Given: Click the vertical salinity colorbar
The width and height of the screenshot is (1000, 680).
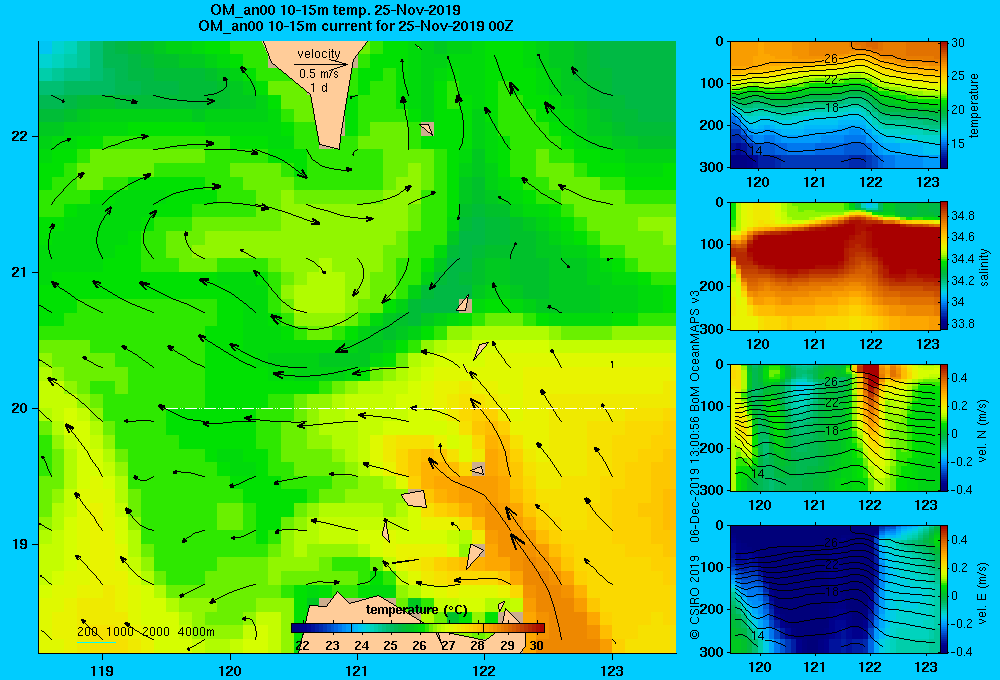Looking at the screenshot, I should coord(944,266).
